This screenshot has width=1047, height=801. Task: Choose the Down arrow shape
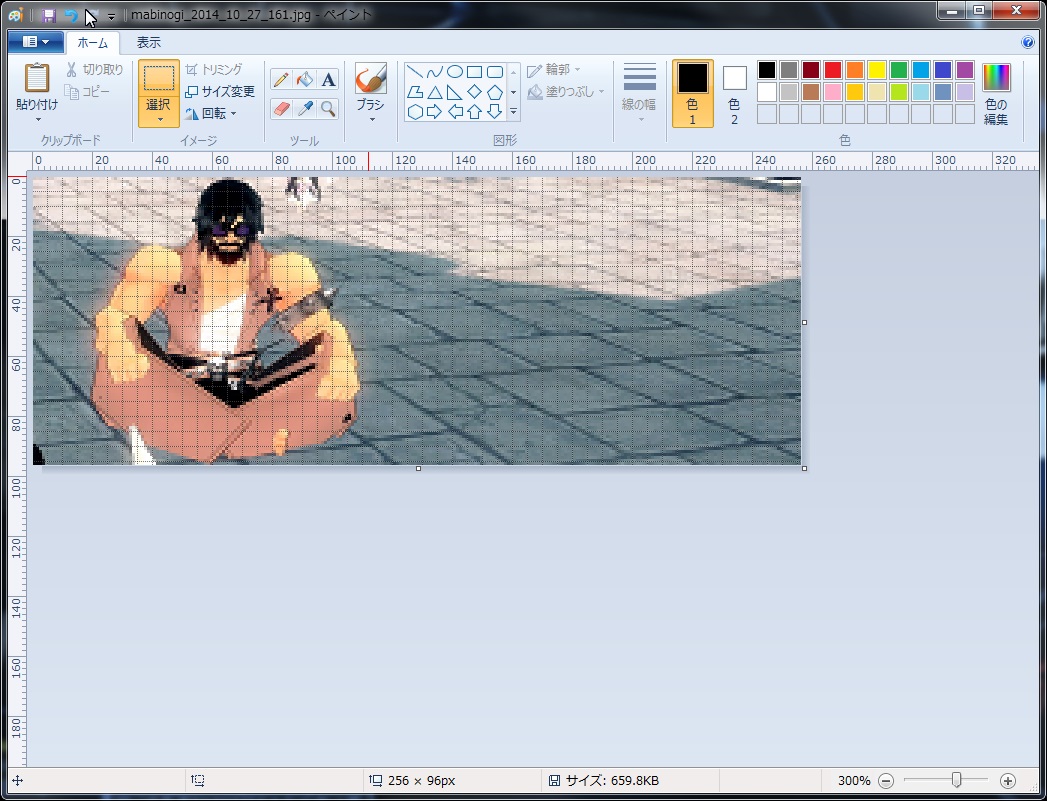tap(495, 111)
